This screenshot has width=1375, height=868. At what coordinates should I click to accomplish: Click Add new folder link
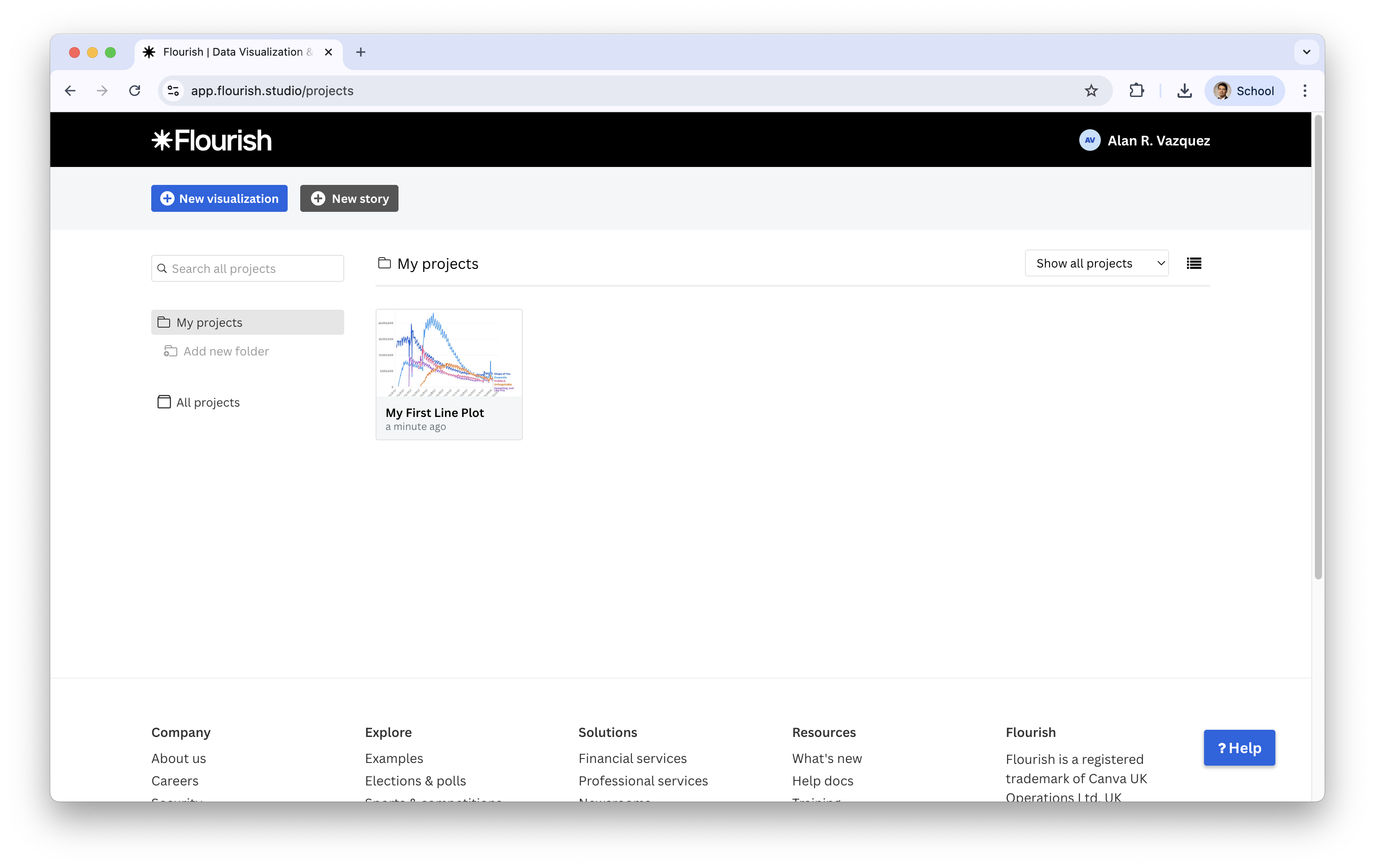226,351
